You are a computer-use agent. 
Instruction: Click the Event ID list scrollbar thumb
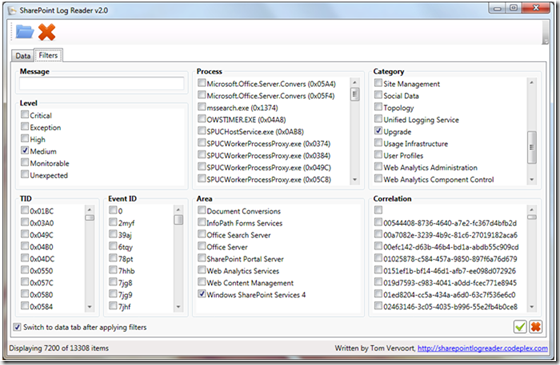pos(178,219)
